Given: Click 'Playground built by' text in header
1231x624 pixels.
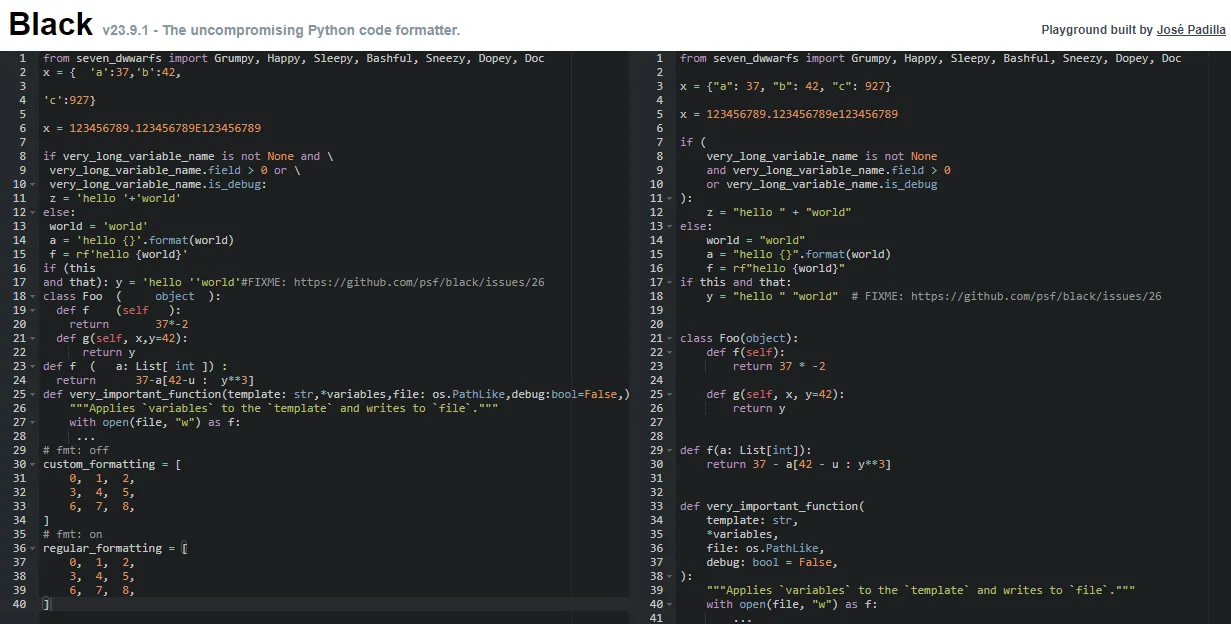Looking at the screenshot, I should coord(1097,30).
